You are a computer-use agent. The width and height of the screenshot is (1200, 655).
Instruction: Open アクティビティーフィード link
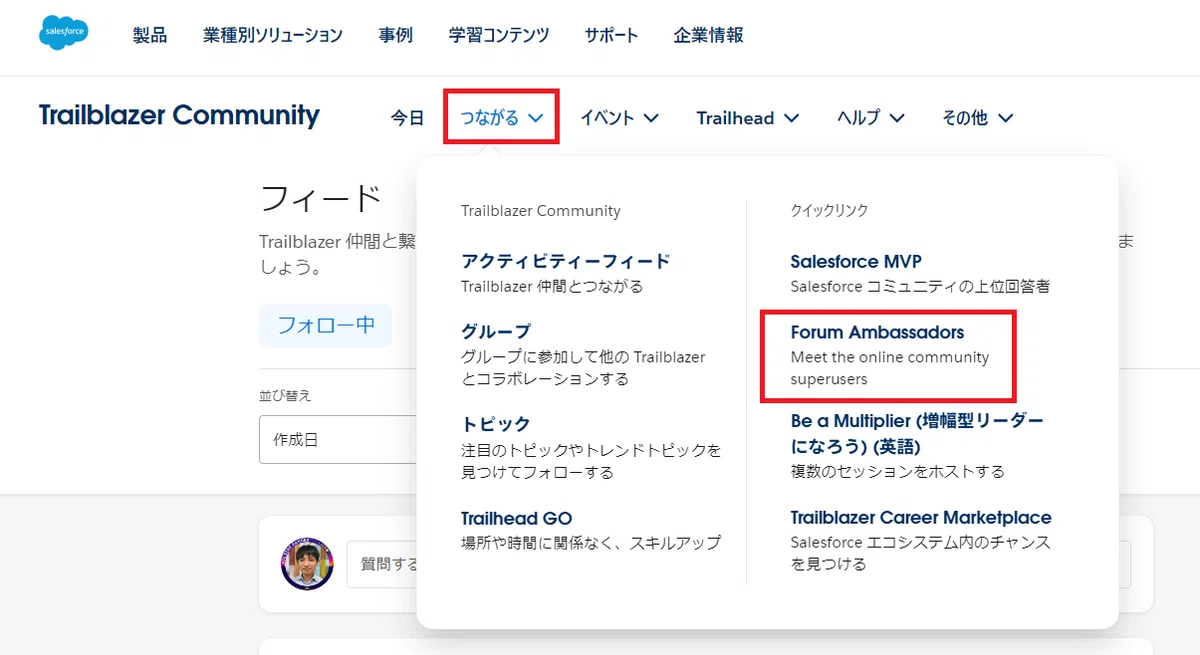click(x=565, y=261)
